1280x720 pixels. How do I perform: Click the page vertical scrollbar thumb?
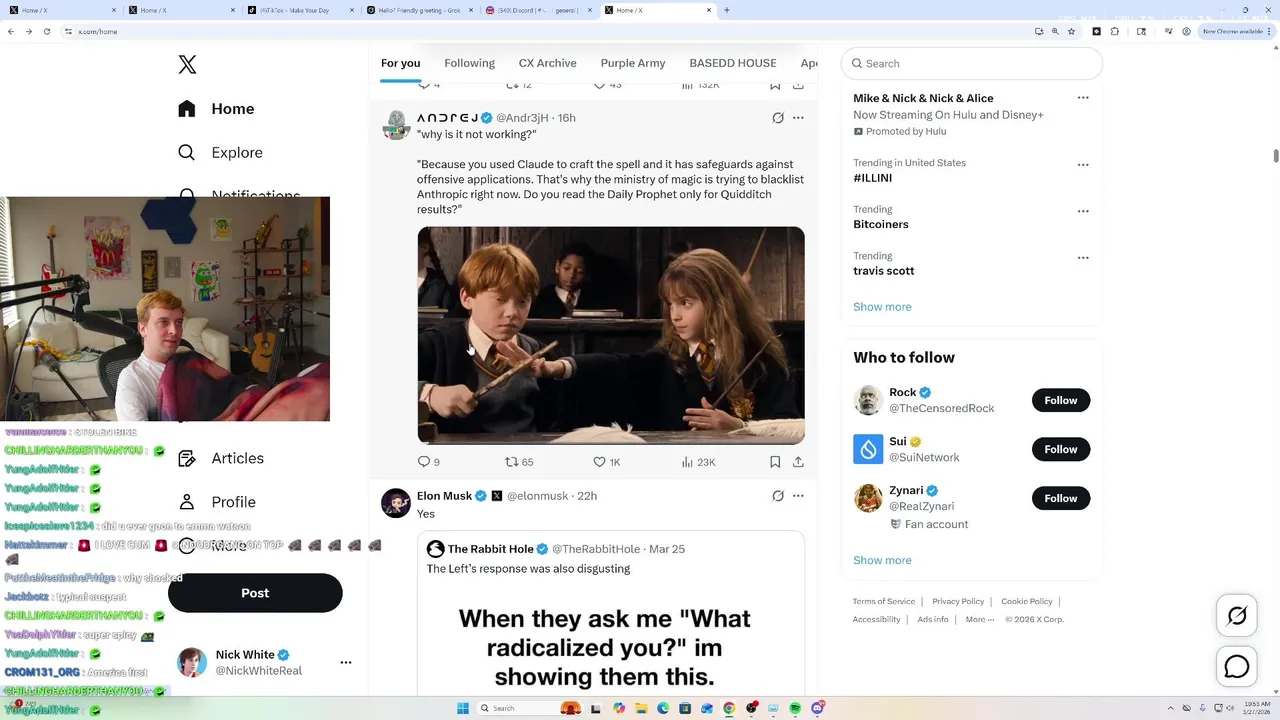click(1275, 156)
